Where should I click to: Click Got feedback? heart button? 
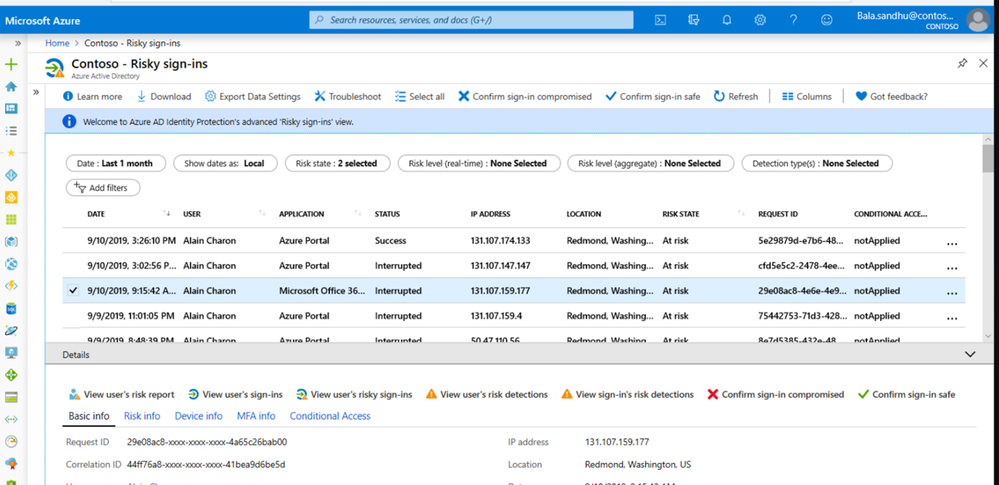[891, 97]
